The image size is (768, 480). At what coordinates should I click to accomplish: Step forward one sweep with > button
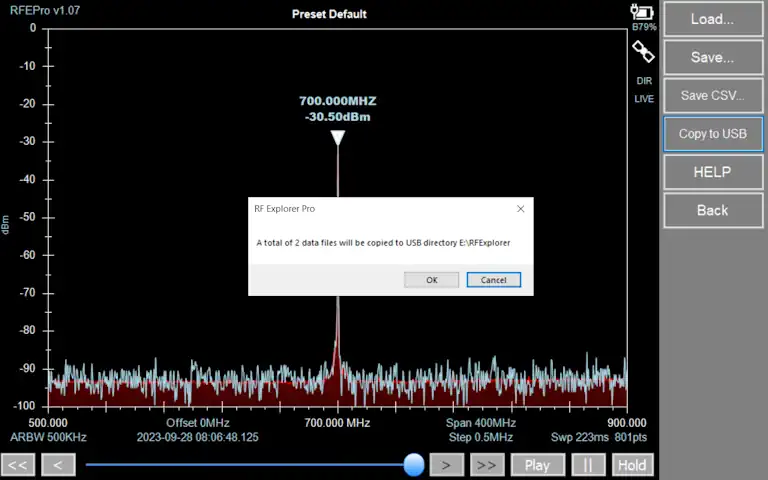point(446,465)
